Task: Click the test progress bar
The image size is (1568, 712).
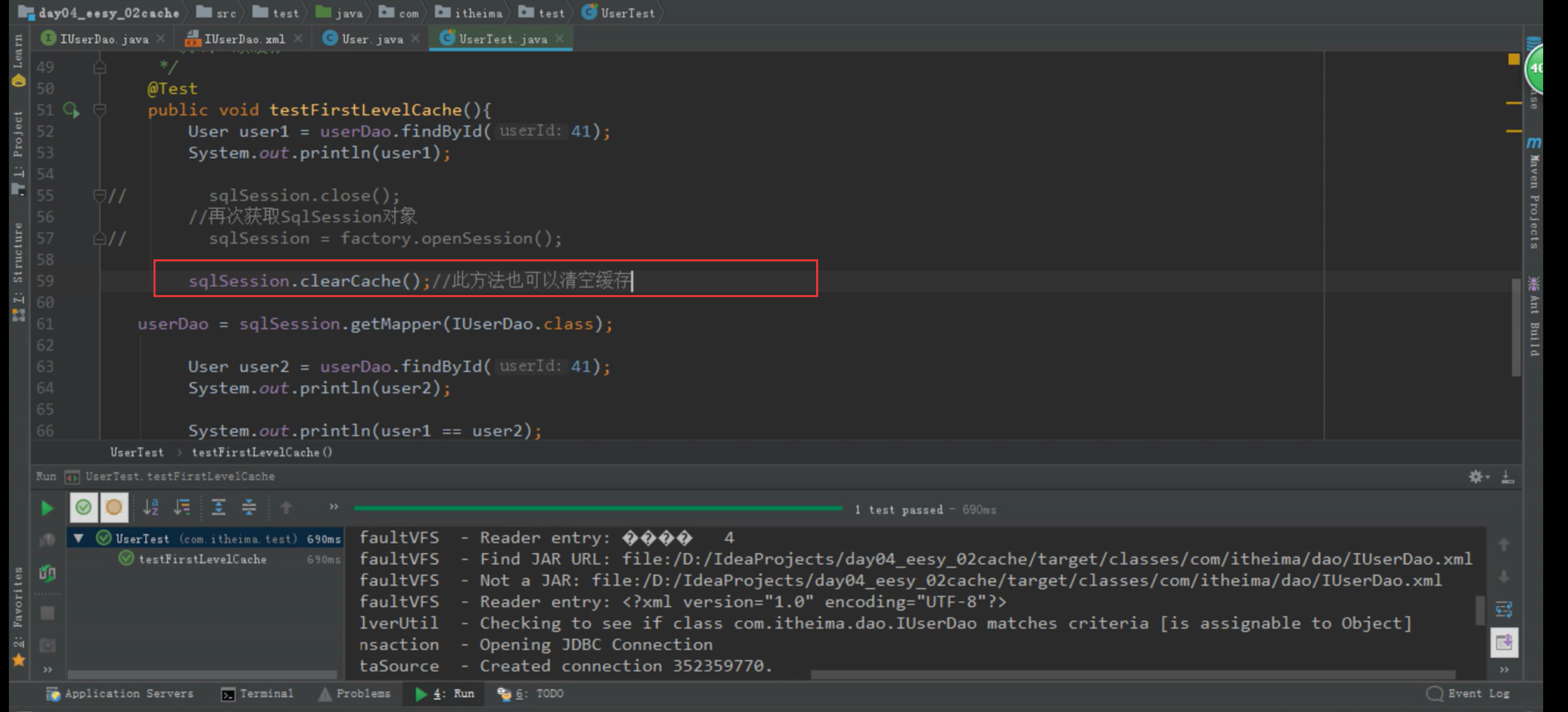Action: pyautogui.click(x=598, y=508)
